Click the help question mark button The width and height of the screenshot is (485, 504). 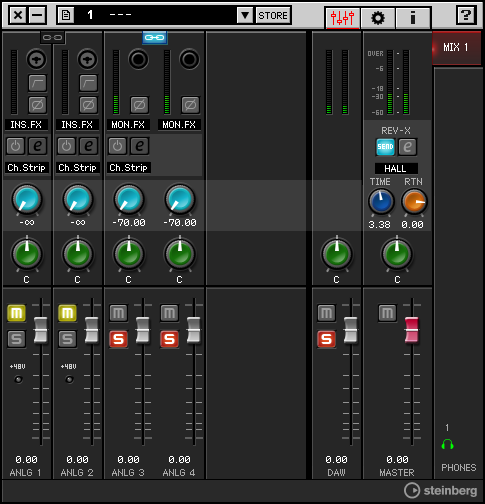tap(465, 15)
